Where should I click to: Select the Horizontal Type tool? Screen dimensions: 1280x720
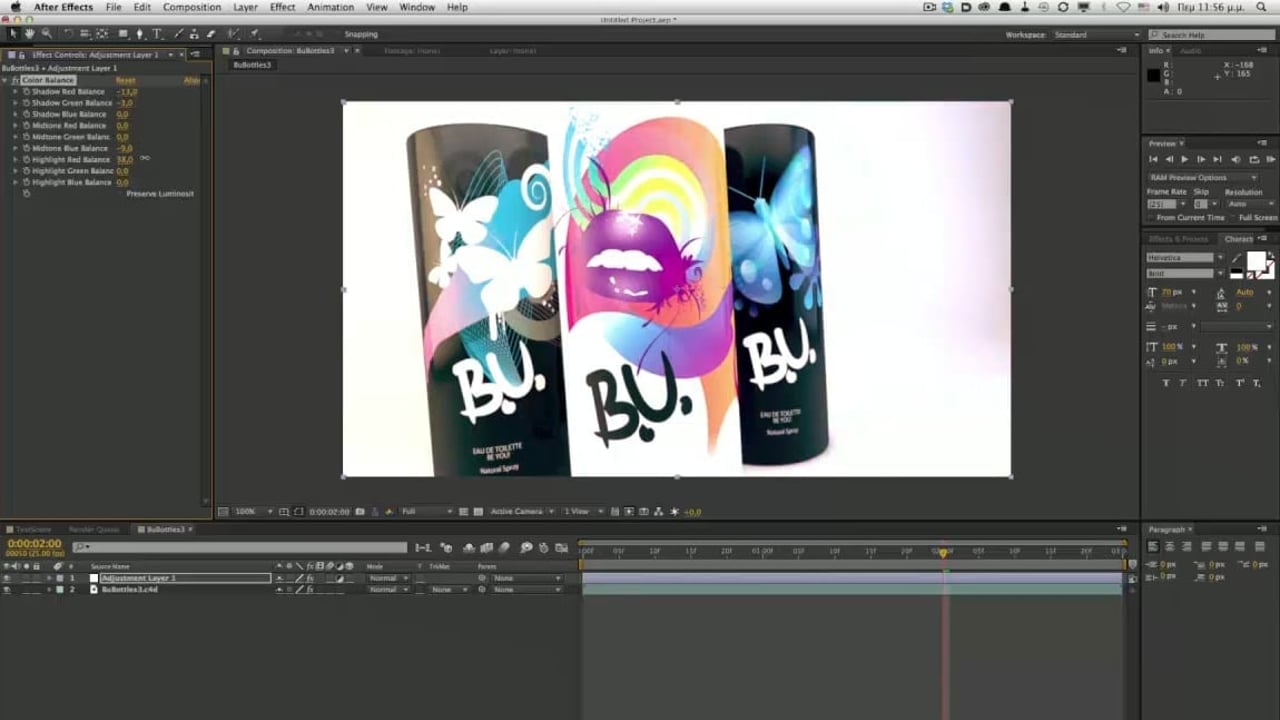pos(157,34)
